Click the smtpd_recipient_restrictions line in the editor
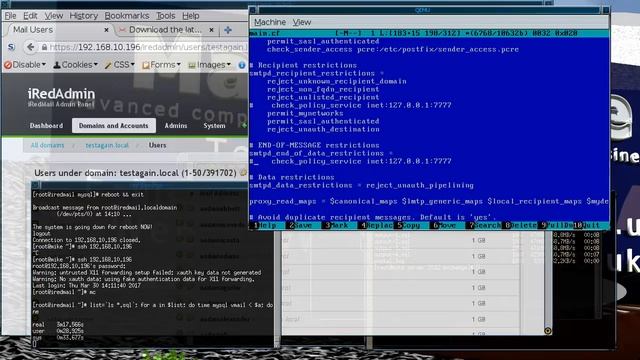Screen dimensions: 640x360 pos(317,73)
